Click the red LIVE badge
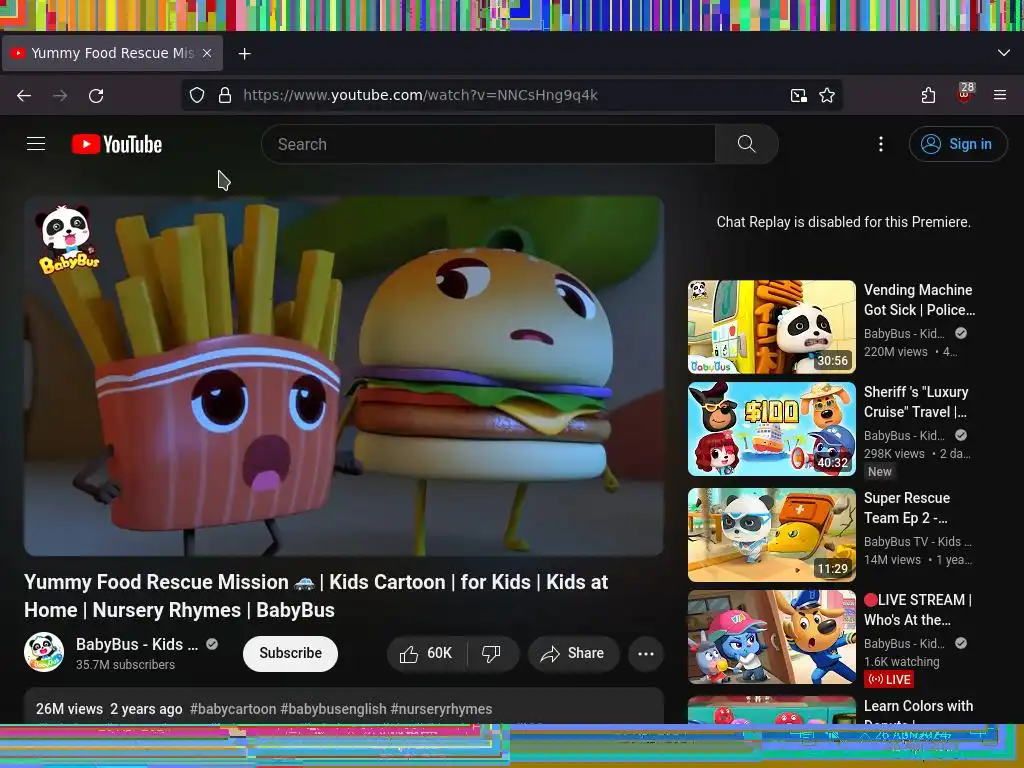Screen dimensions: 1024x768 pyautogui.click(x=889, y=680)
